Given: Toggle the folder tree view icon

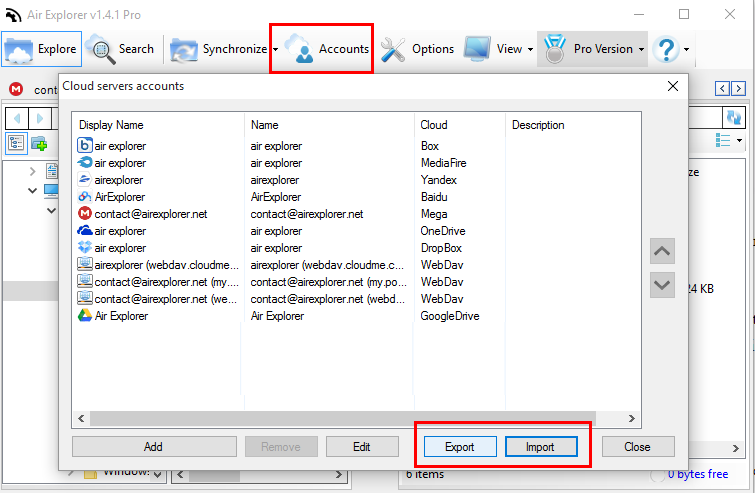Looking at the screenshot, I should tap(16, 143).
